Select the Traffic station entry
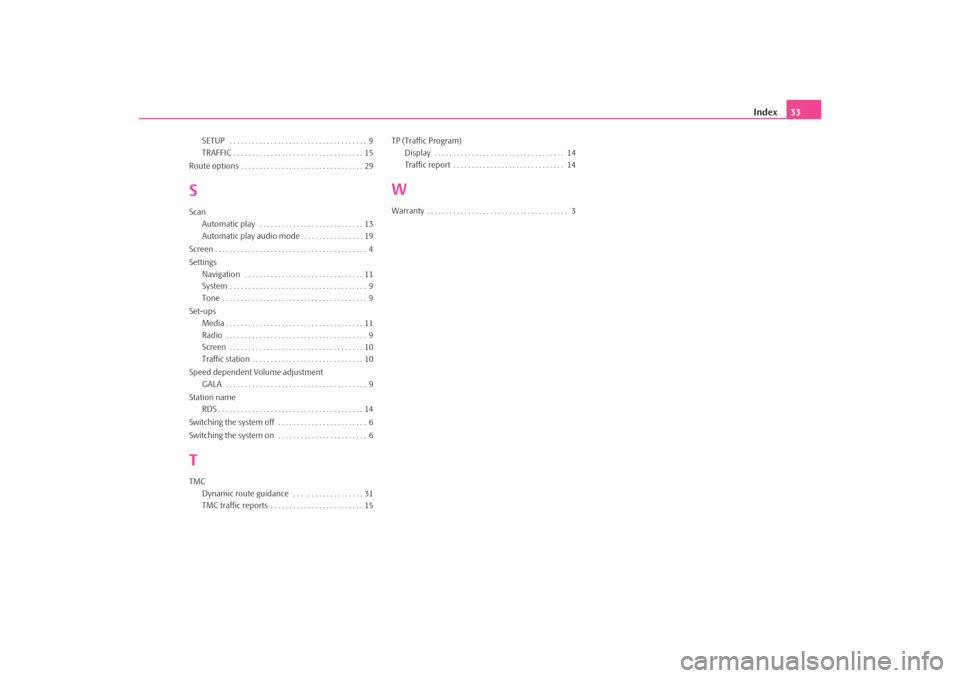 tap(225, 359)
